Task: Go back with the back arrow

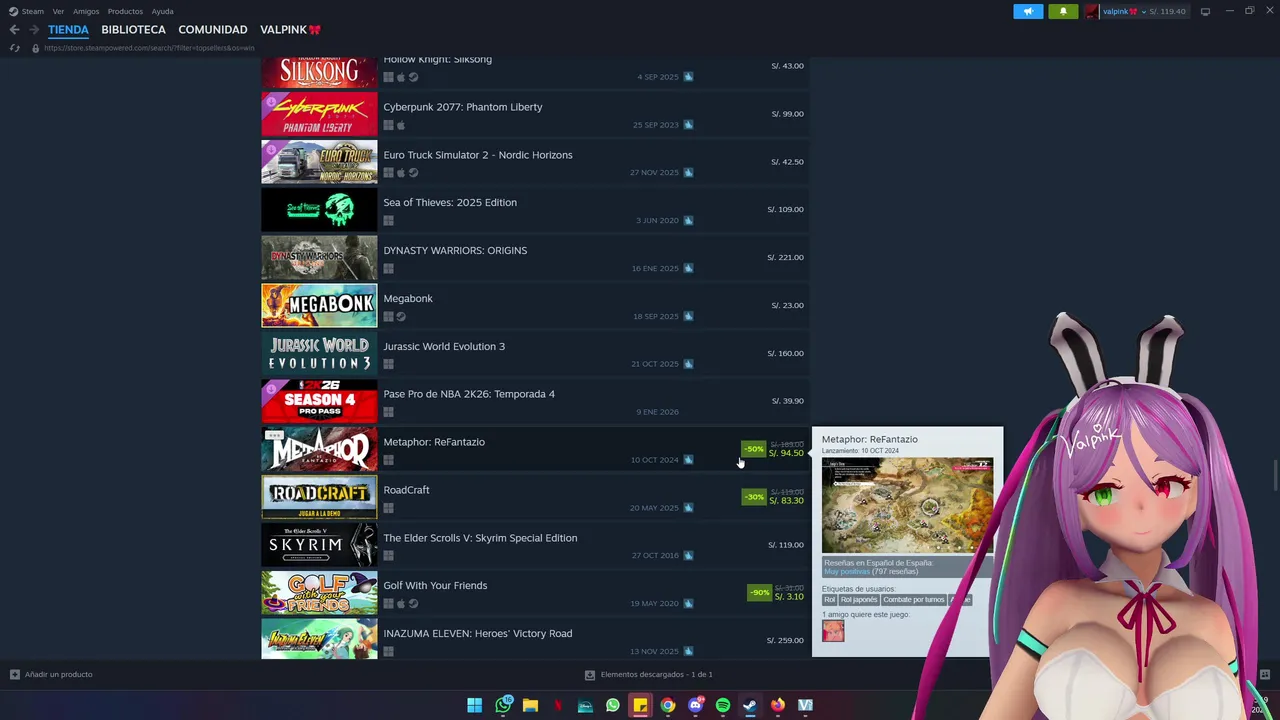Action: (14, 30)
